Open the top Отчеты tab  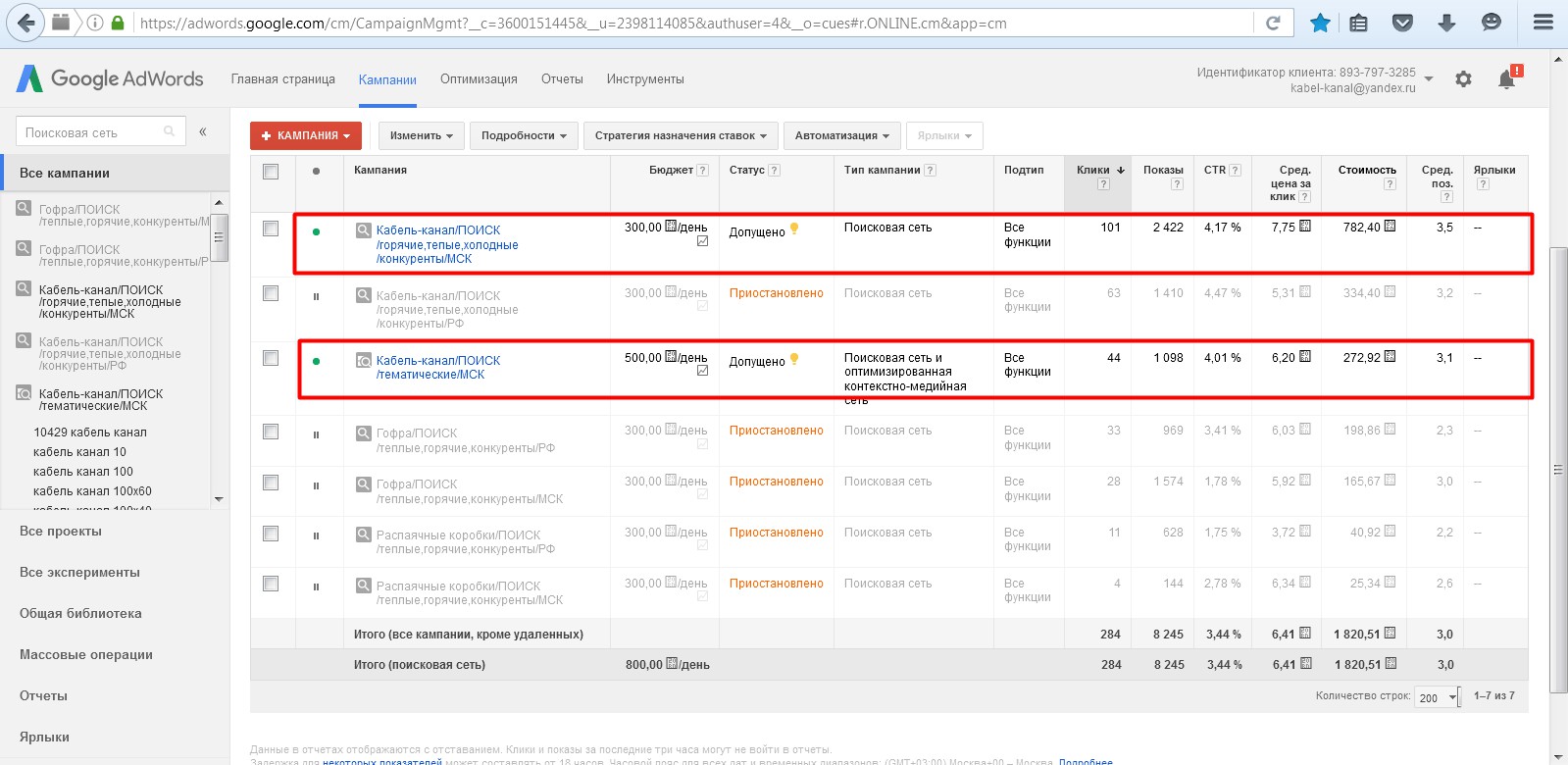tap(562, 79)
